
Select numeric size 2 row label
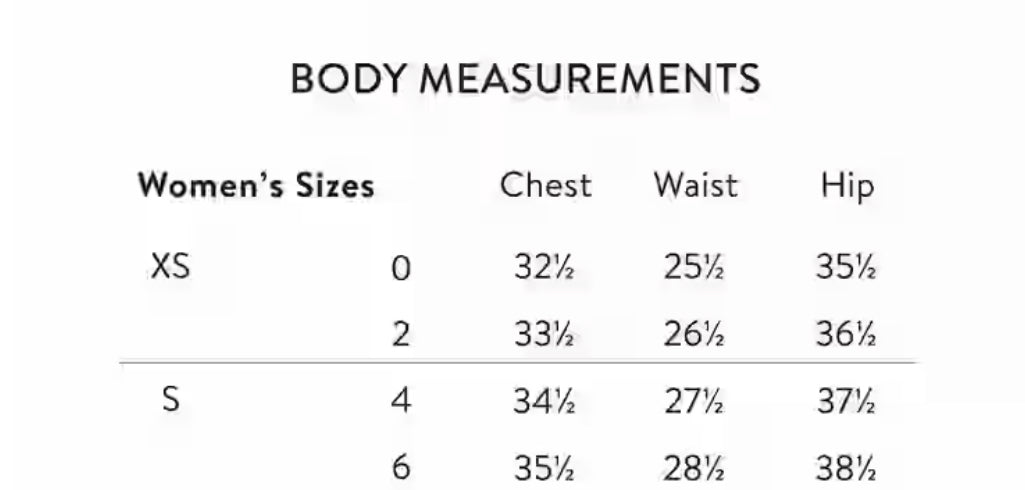tap(400, 334)
